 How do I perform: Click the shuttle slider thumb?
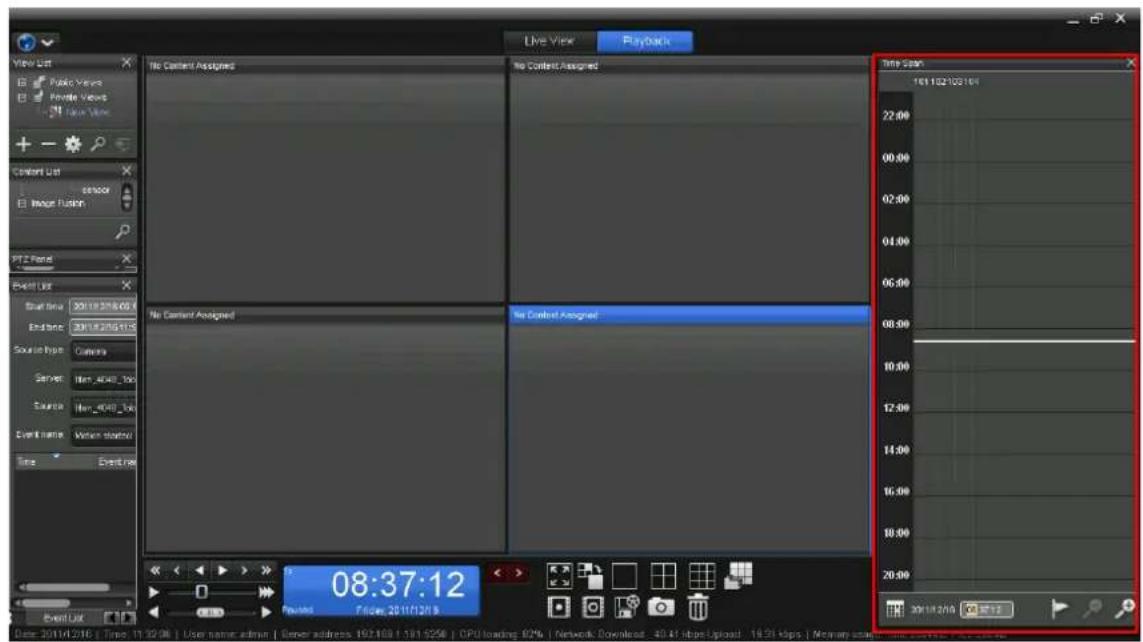[210, 612]
